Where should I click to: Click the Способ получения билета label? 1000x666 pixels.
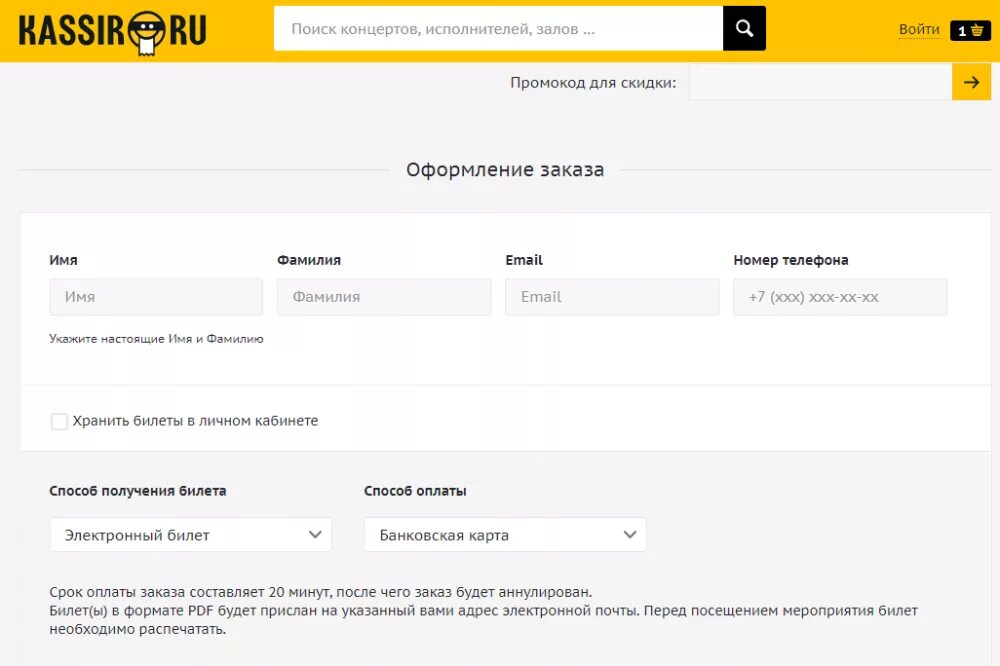(138, 491)
